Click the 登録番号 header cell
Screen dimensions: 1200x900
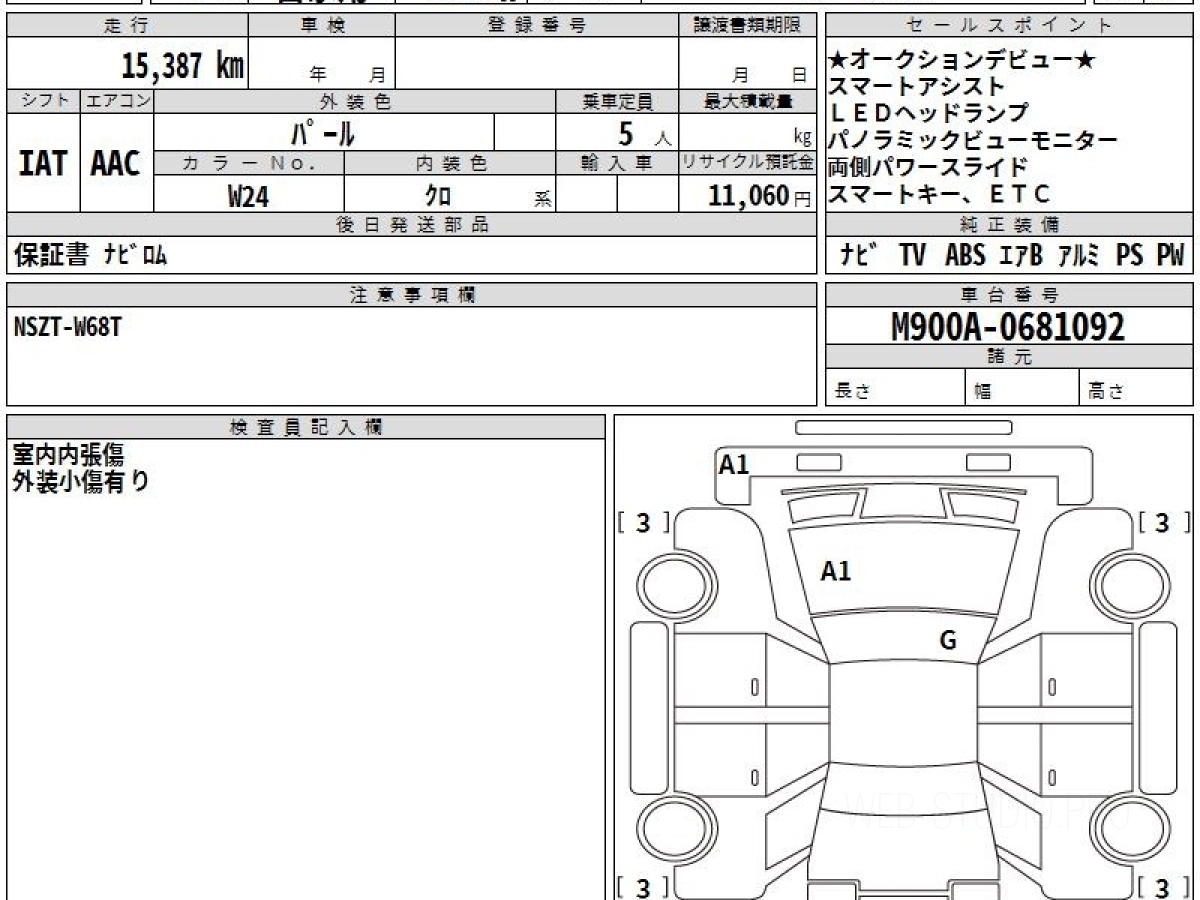[537, 26]
